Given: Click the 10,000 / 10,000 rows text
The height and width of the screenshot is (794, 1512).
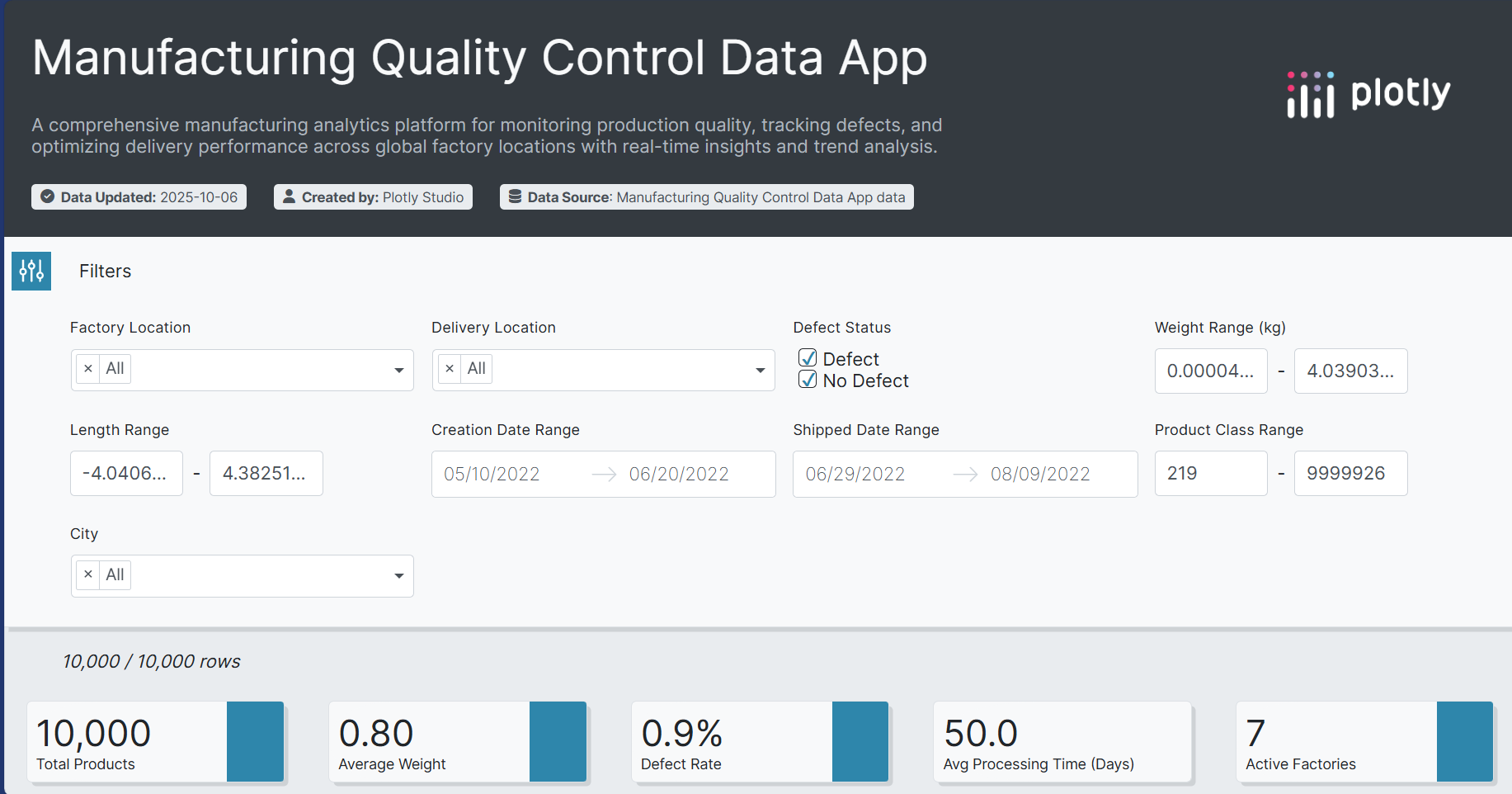Looking at the screenshot, I should point(152,661).
